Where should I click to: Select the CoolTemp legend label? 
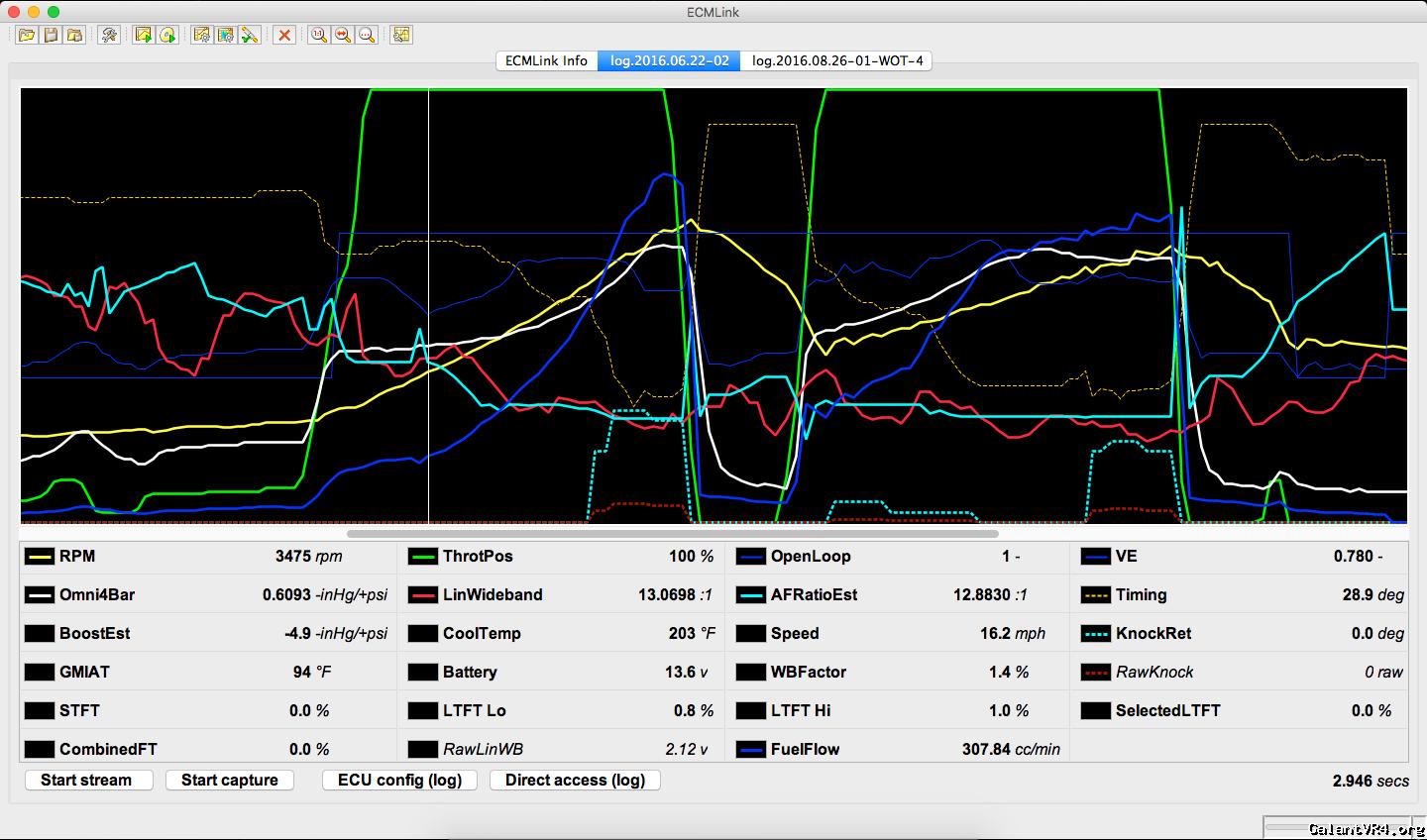pos(482,634)
